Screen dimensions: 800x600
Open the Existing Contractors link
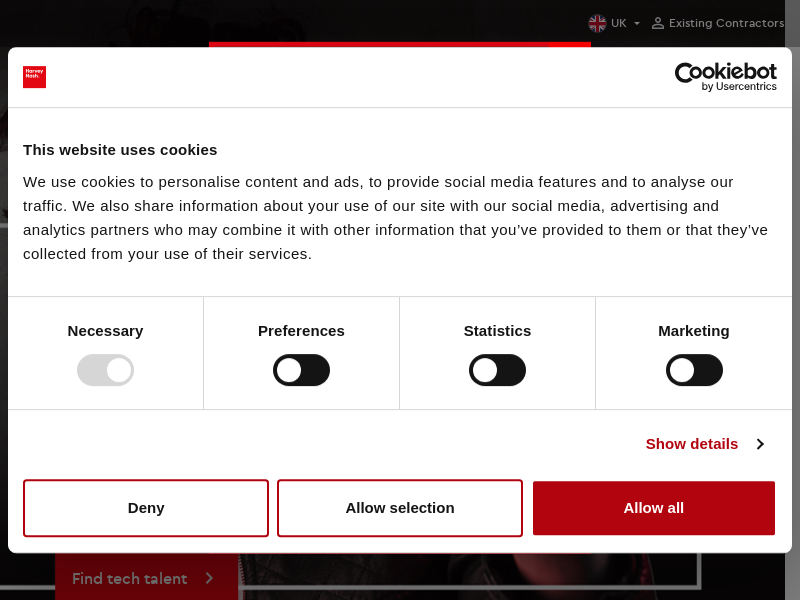coord(726,23)
